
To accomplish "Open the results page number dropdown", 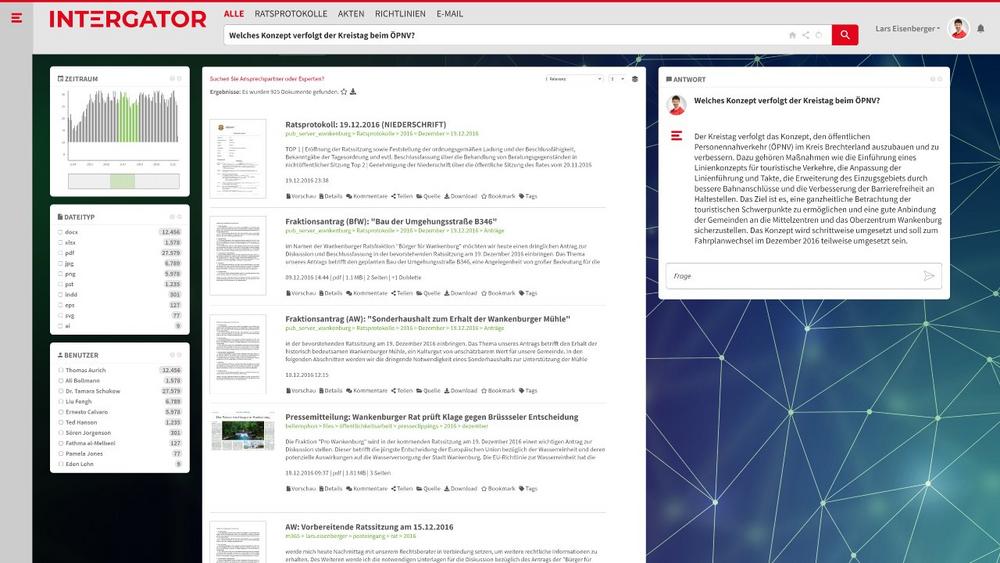I will click(x=617, y=79).
